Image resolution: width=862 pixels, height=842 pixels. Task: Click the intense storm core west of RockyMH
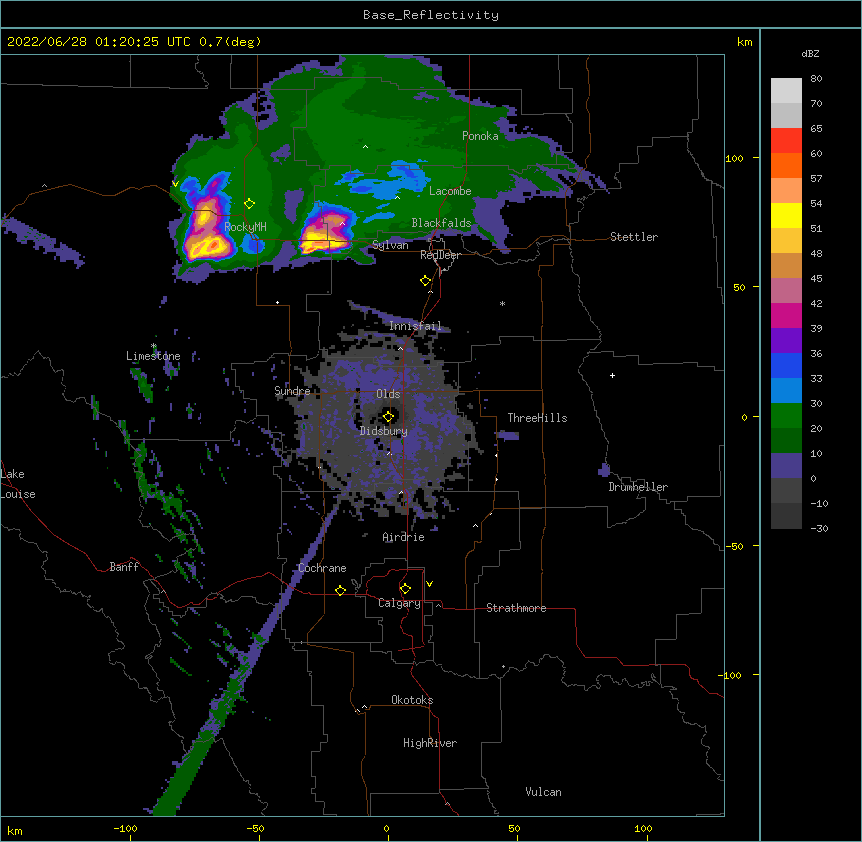[x=207, y=231]
